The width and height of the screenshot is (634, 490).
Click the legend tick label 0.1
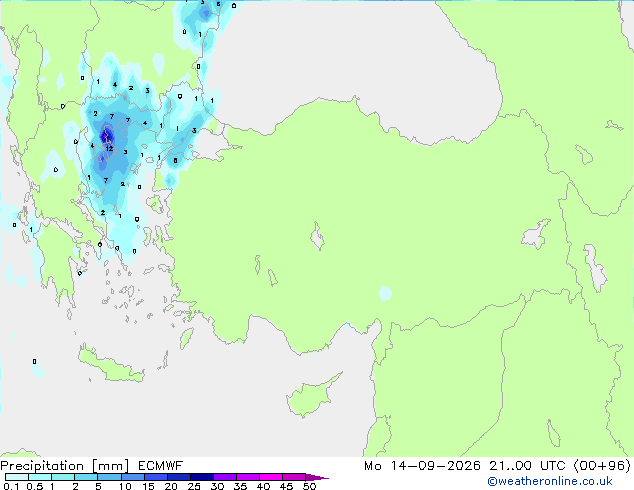coord(11,486)
